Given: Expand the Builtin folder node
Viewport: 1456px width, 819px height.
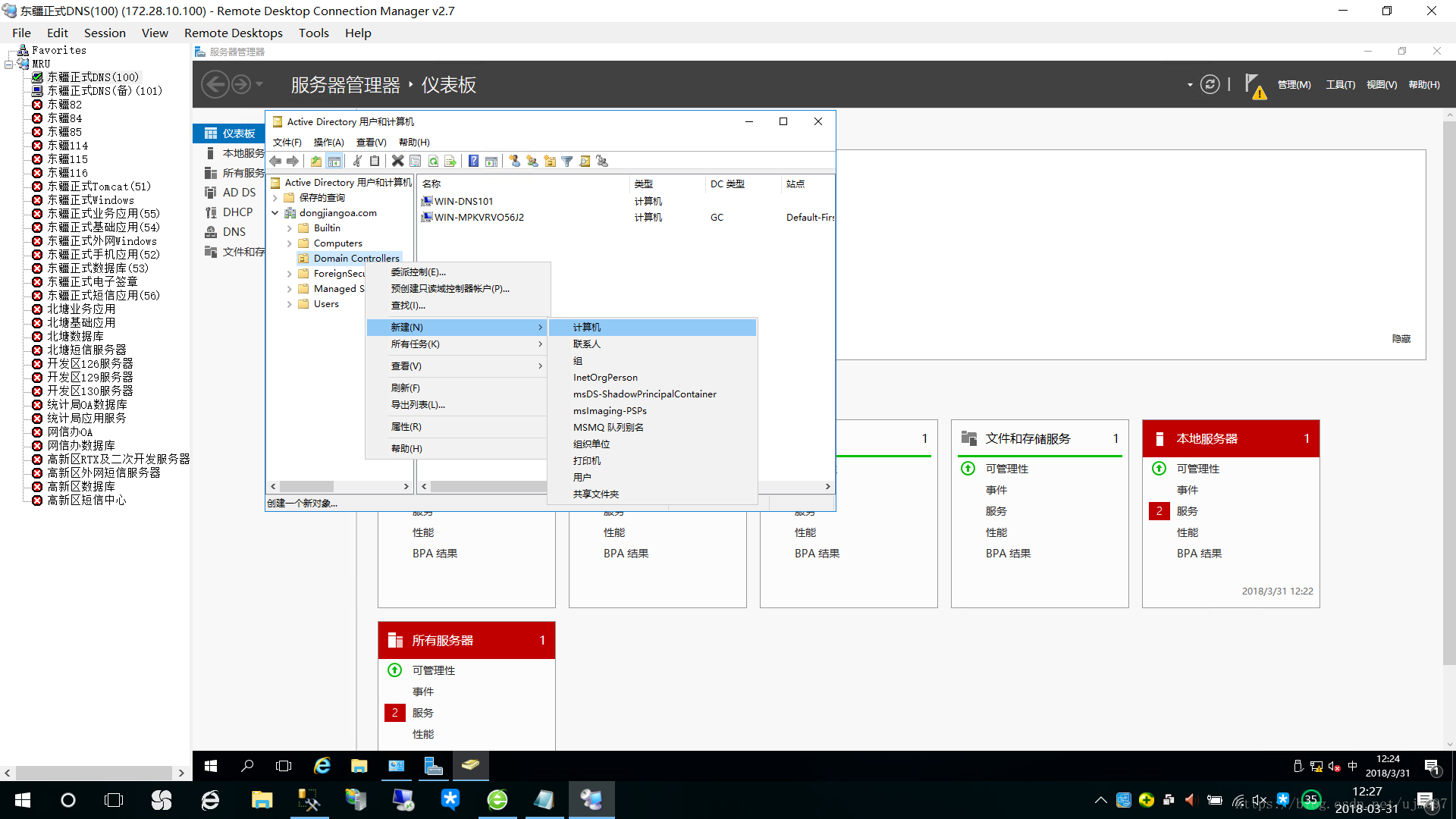Looking at the screenshot, I should click(x=290, y=228).
